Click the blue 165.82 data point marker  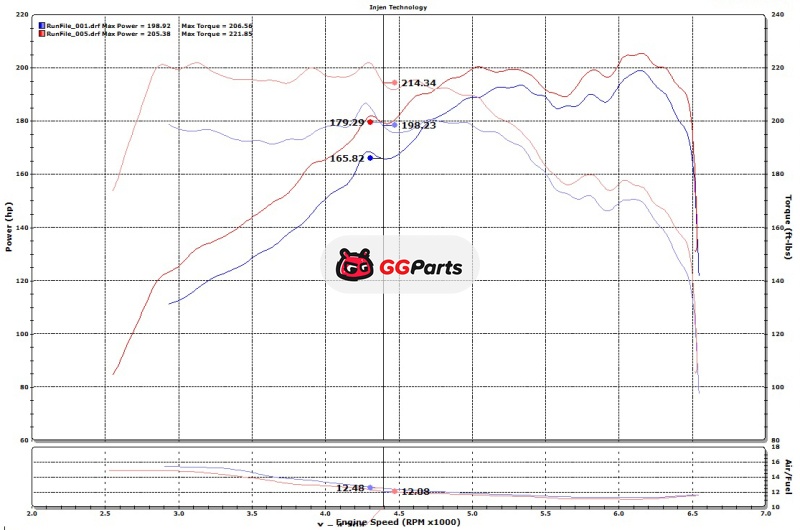[x=371, y=158]
